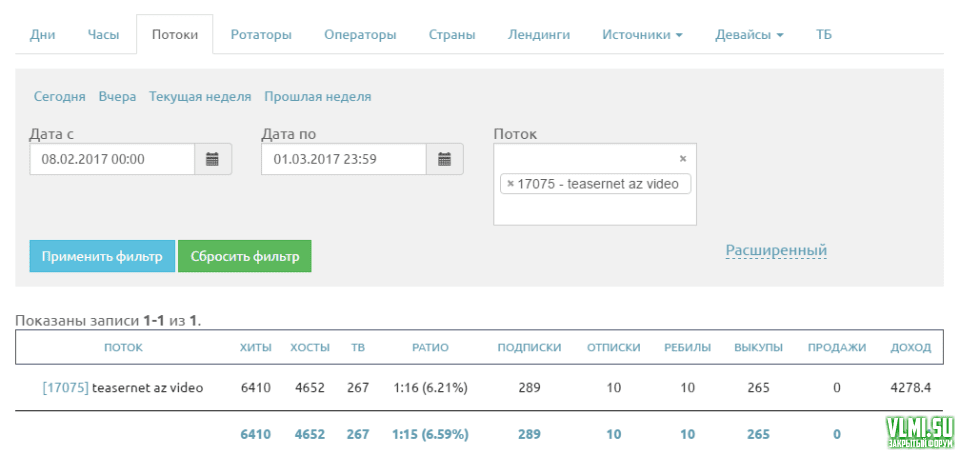Open calendar picker for 'Дата с'
960x456 pixels.
click(212, 159)
